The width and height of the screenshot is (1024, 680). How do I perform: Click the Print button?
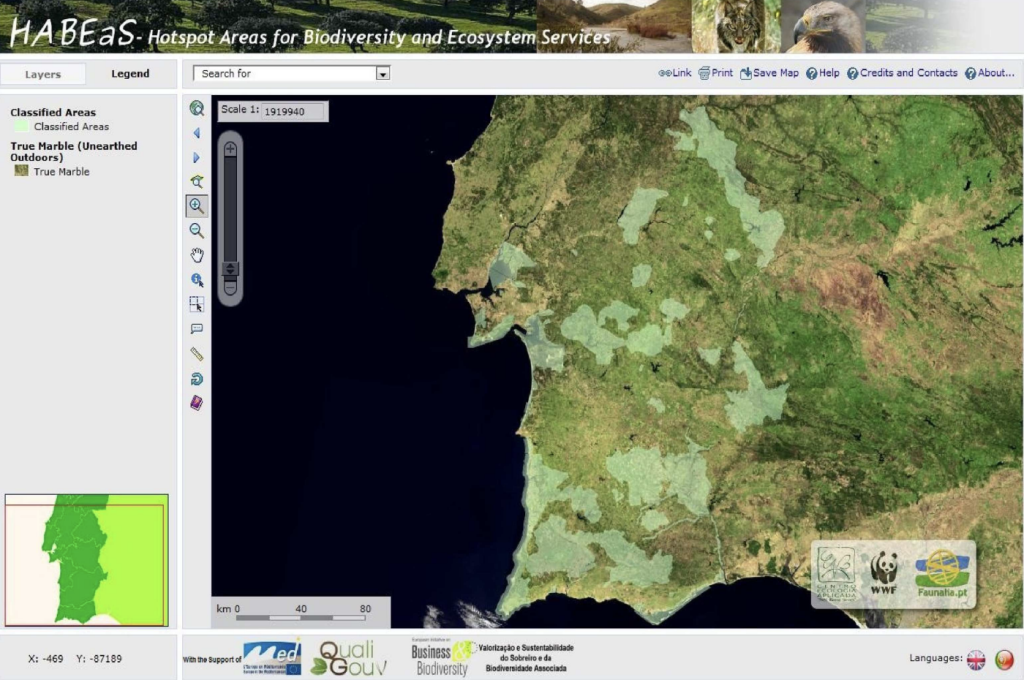pyautogui.click(x=716, y=73)
